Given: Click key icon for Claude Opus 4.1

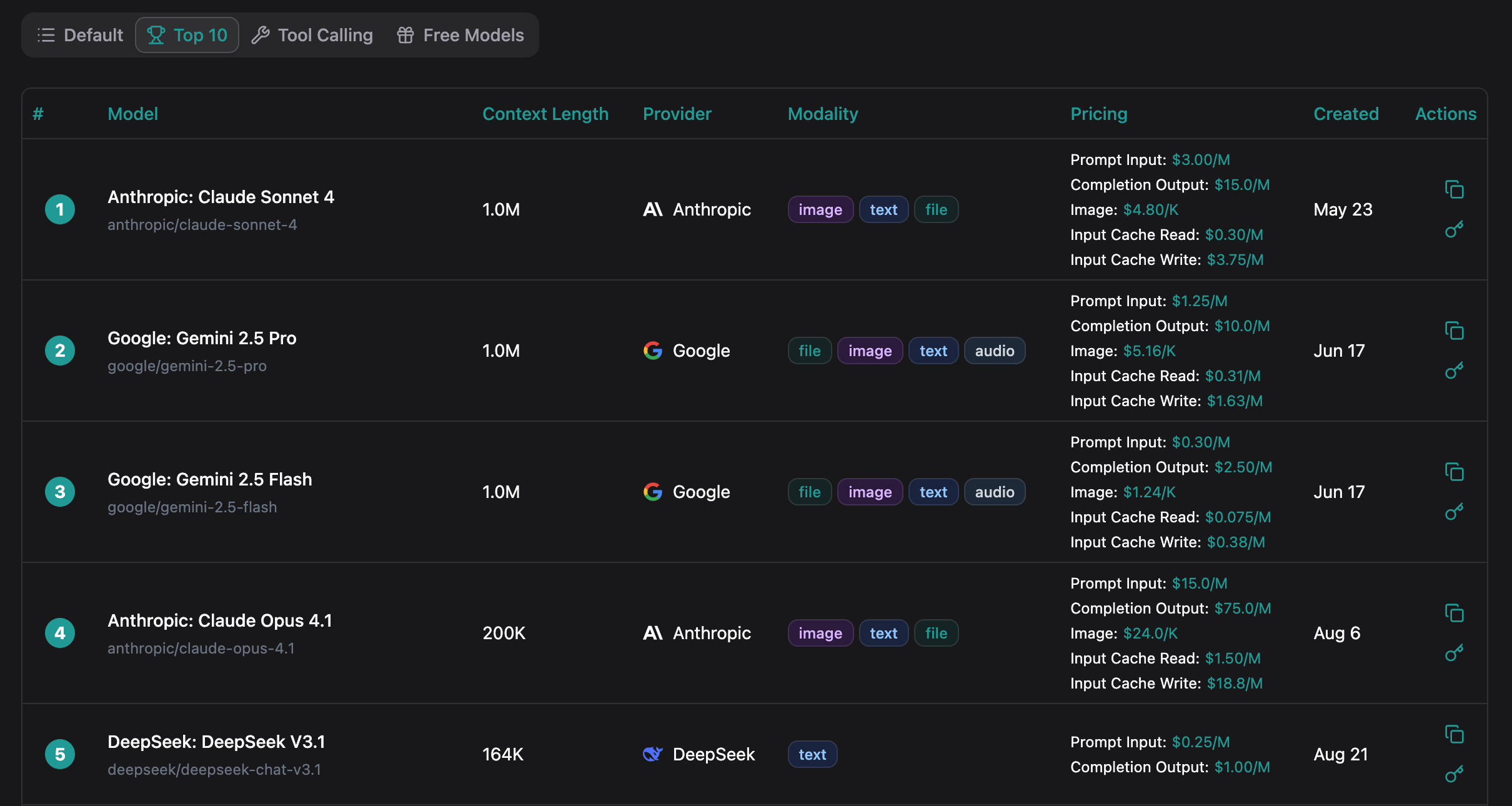Looking at the screenshot, I should point(1454,653).
